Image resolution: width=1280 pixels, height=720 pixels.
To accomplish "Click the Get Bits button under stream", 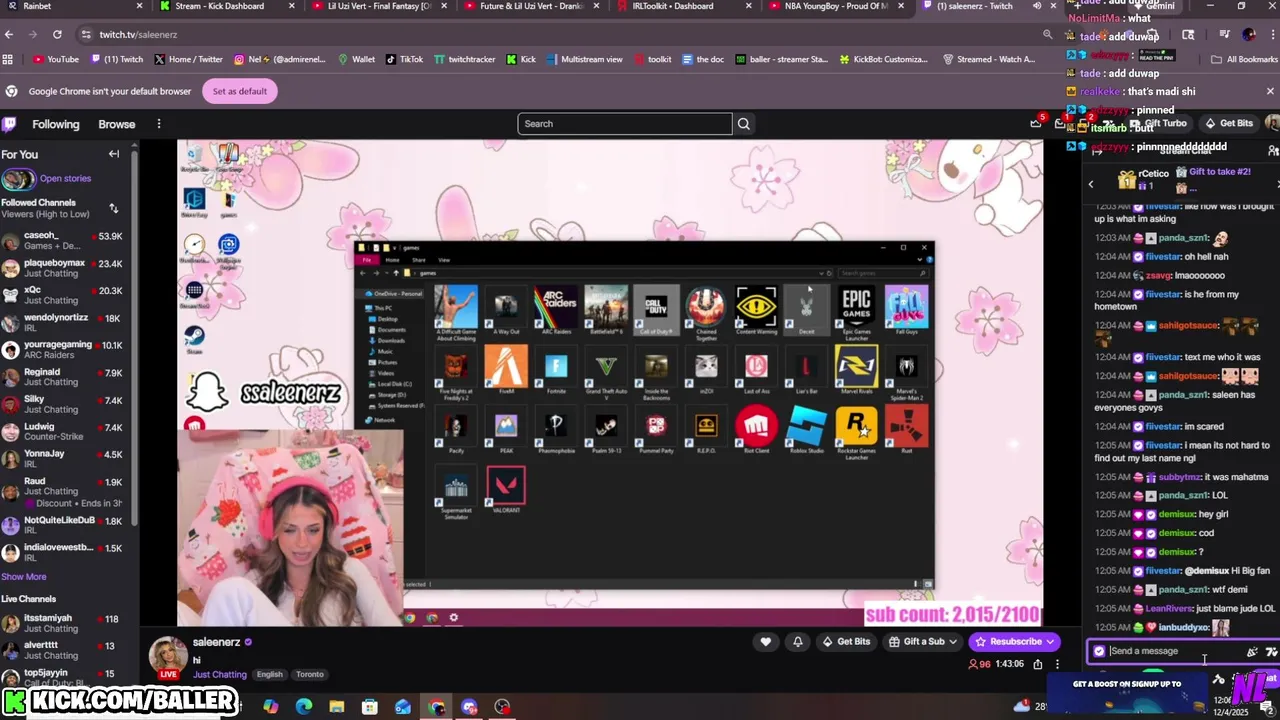I will click(845, 642).
